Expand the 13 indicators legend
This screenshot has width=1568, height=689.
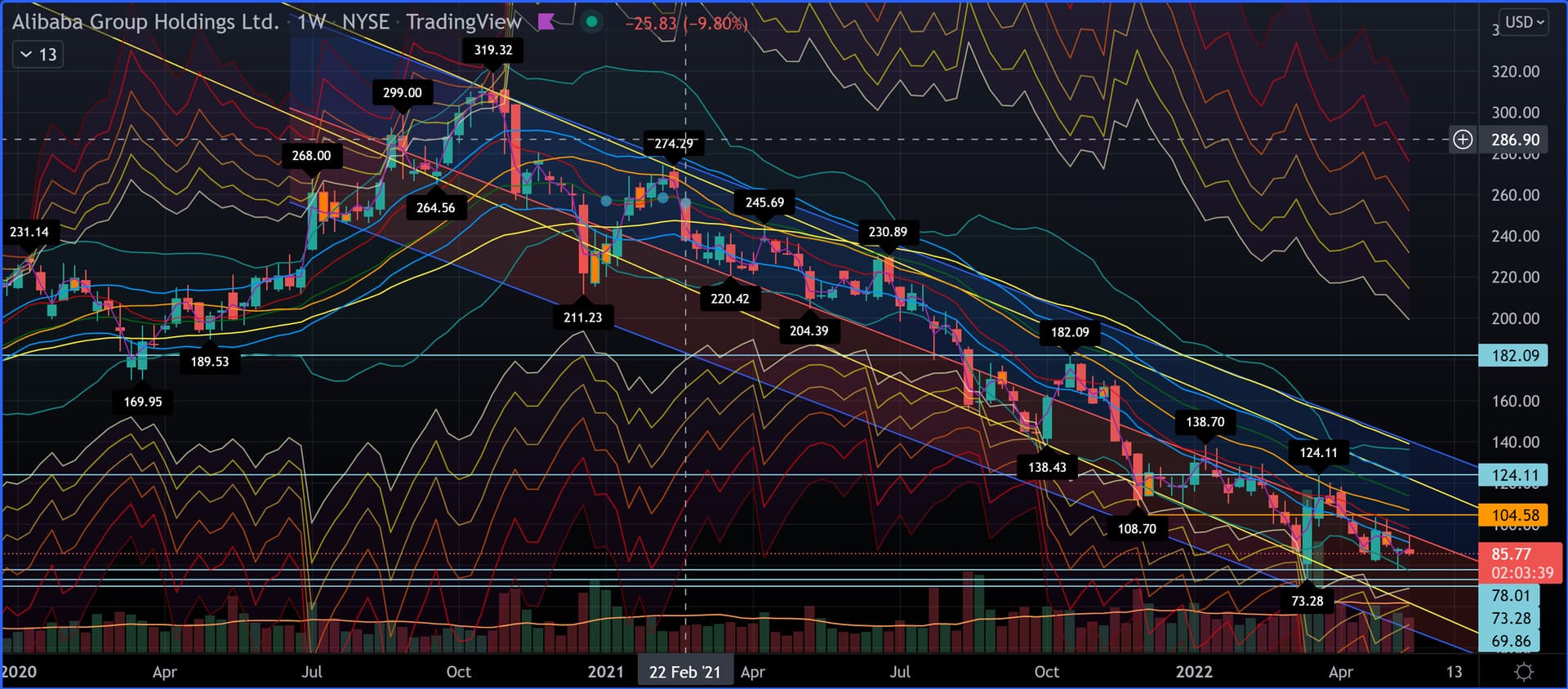coord(38,55)
